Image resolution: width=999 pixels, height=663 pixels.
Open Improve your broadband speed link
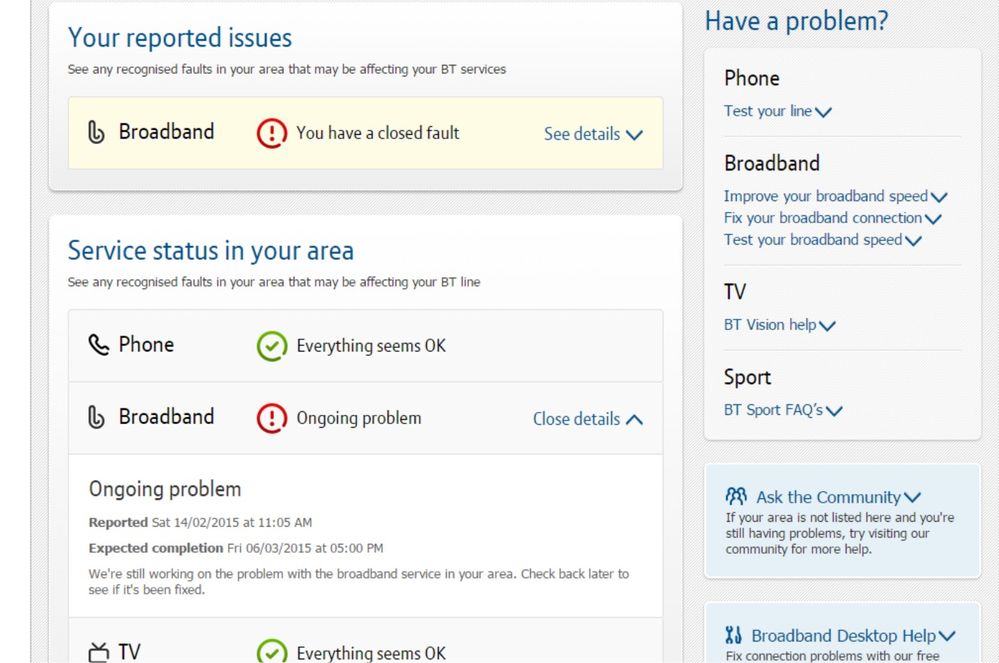click(x=835, y=196)
